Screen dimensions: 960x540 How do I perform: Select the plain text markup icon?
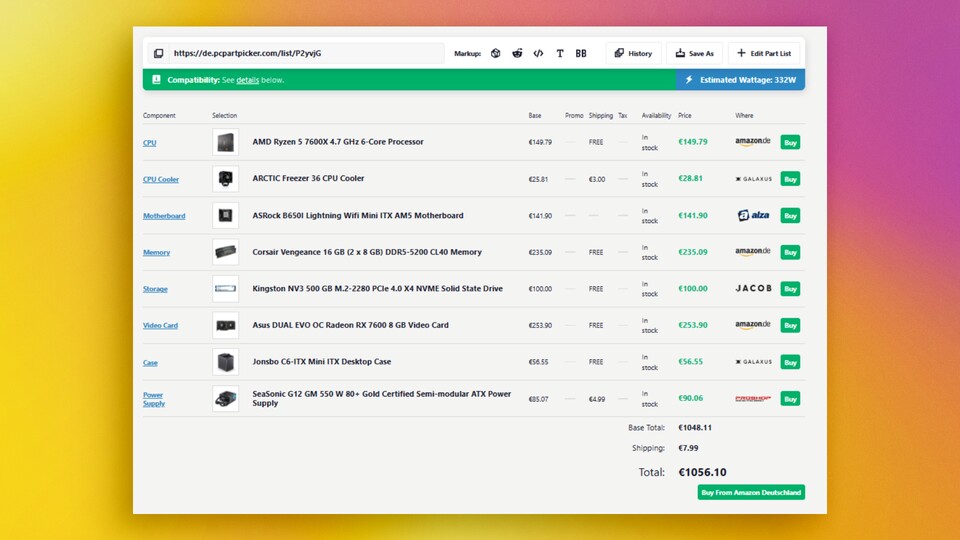tap(560, 53)
